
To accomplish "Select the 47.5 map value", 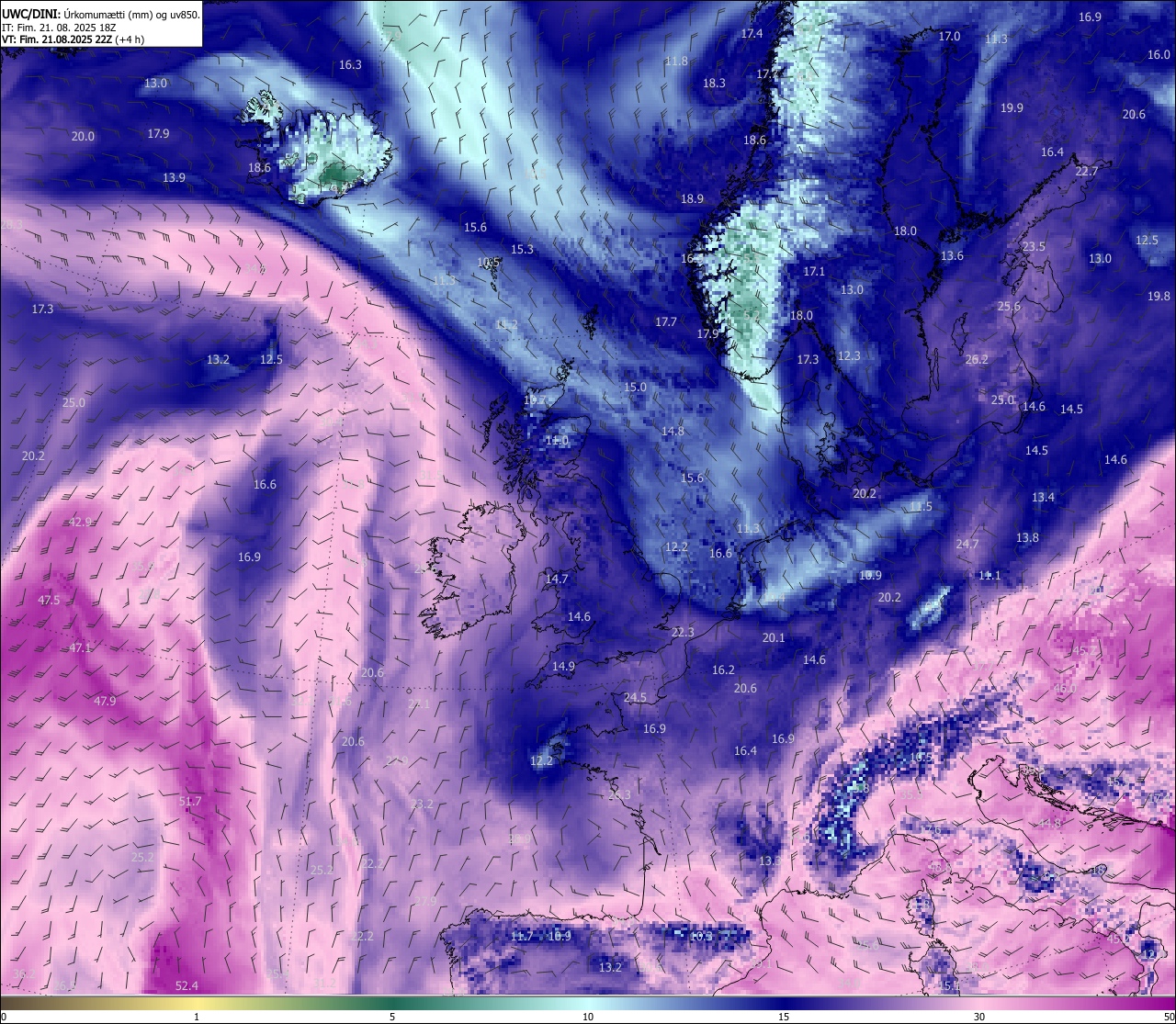I will tap(49, 601).
